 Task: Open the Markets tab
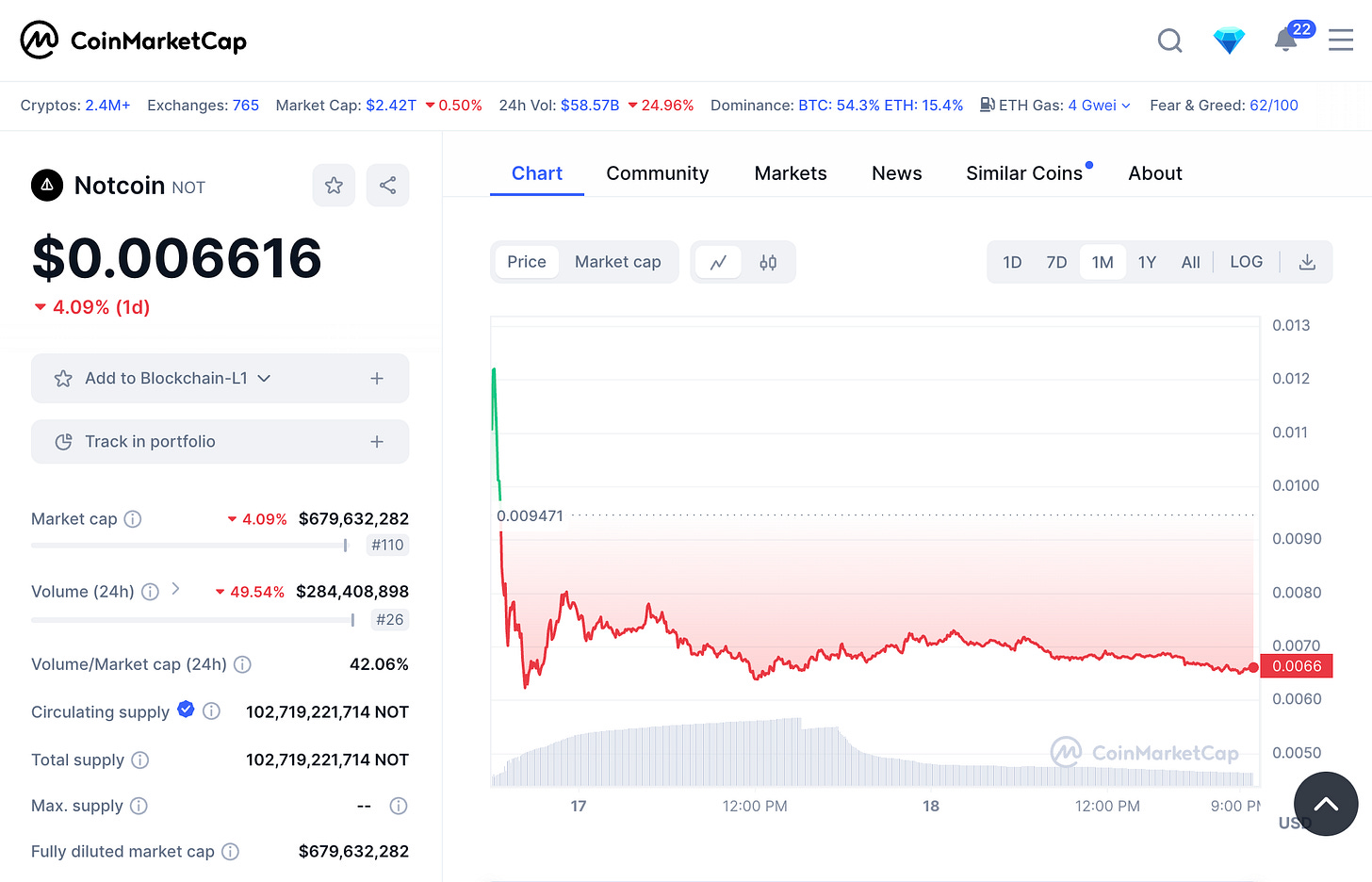click(x=791, y=173)
